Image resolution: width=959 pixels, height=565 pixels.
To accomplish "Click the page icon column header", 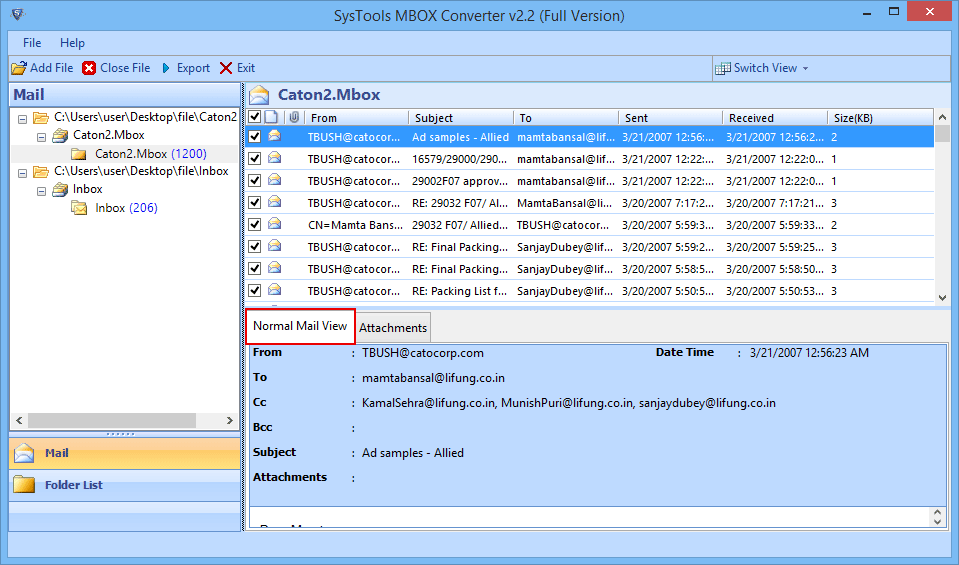I will 272,117.
